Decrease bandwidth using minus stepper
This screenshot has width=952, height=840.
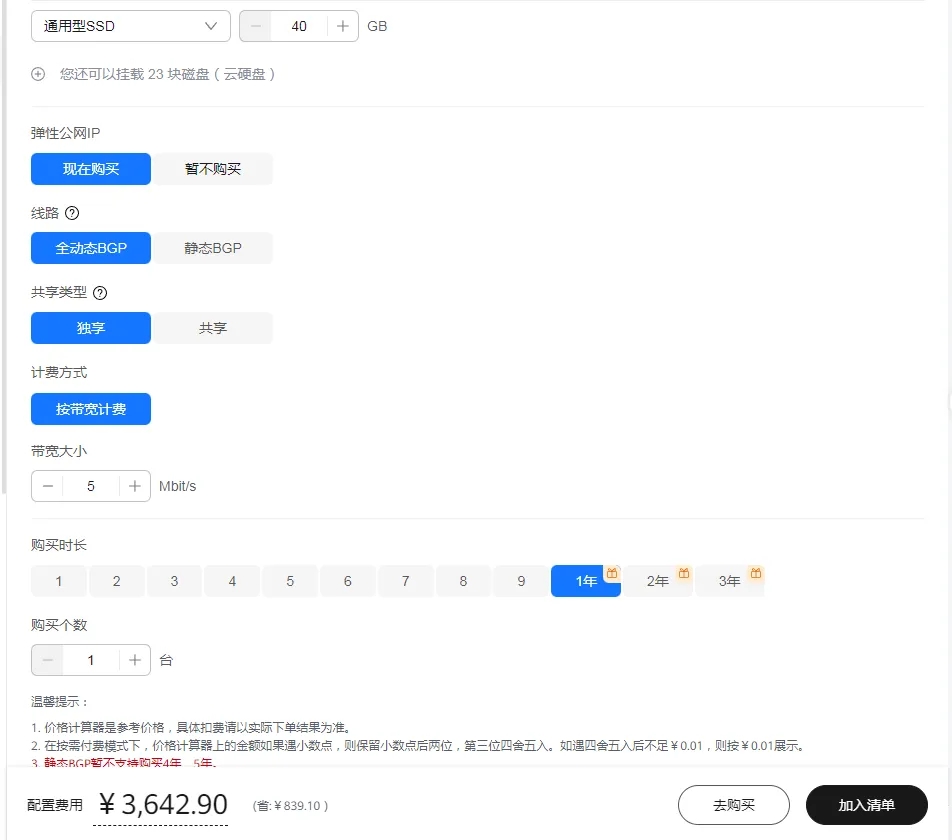click(47, 486)
